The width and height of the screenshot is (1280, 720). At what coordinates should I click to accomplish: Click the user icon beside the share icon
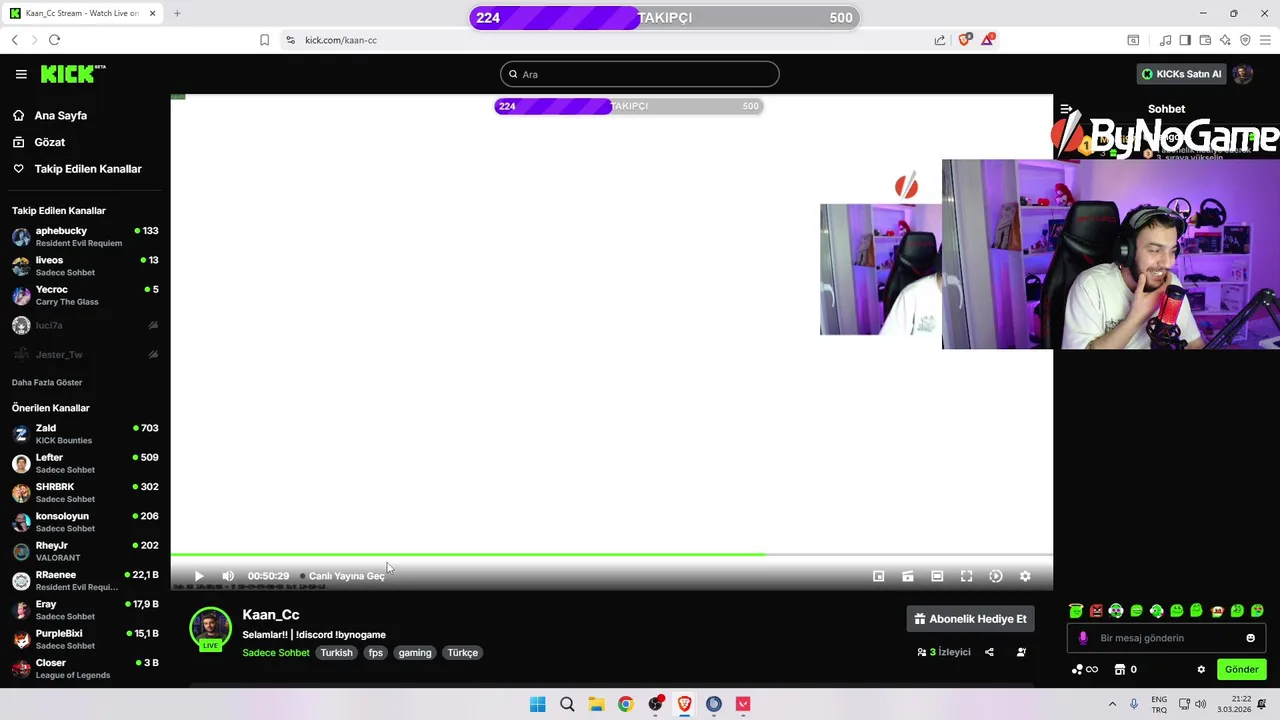pyautogui.click(x=1021, y=652)
